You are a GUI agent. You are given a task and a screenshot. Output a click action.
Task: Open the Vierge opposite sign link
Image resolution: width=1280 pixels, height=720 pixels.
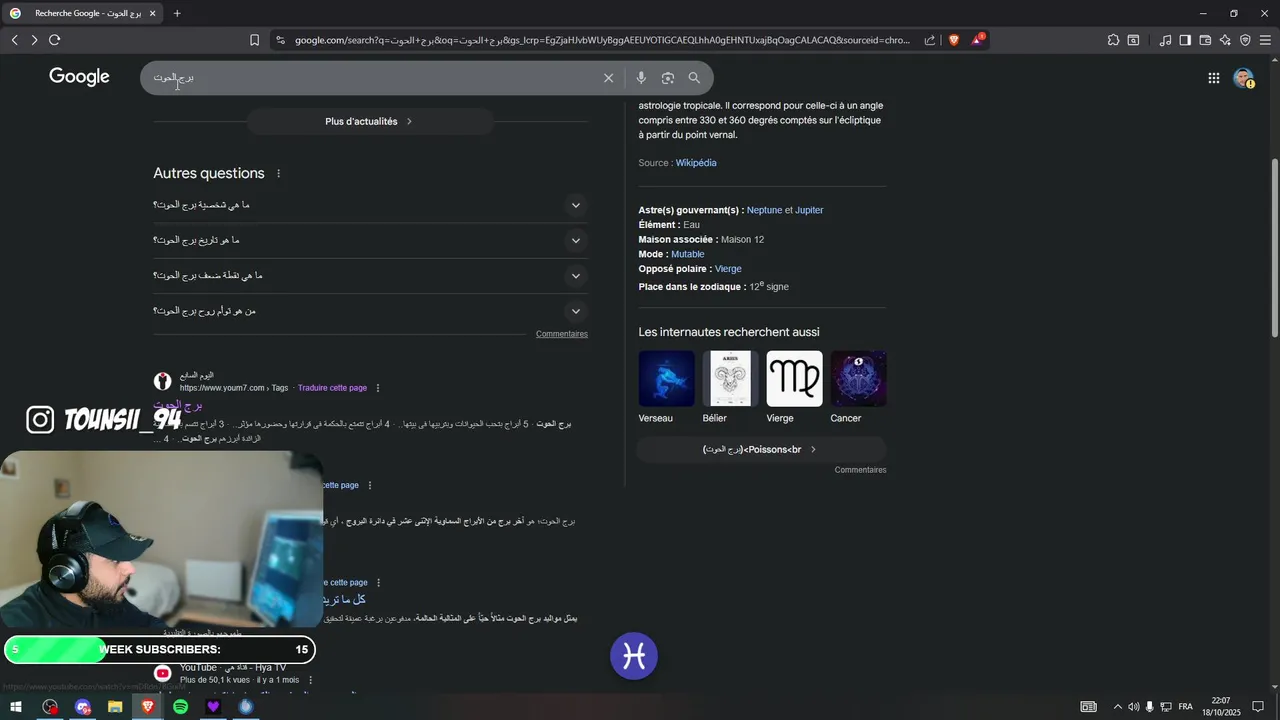728,269
